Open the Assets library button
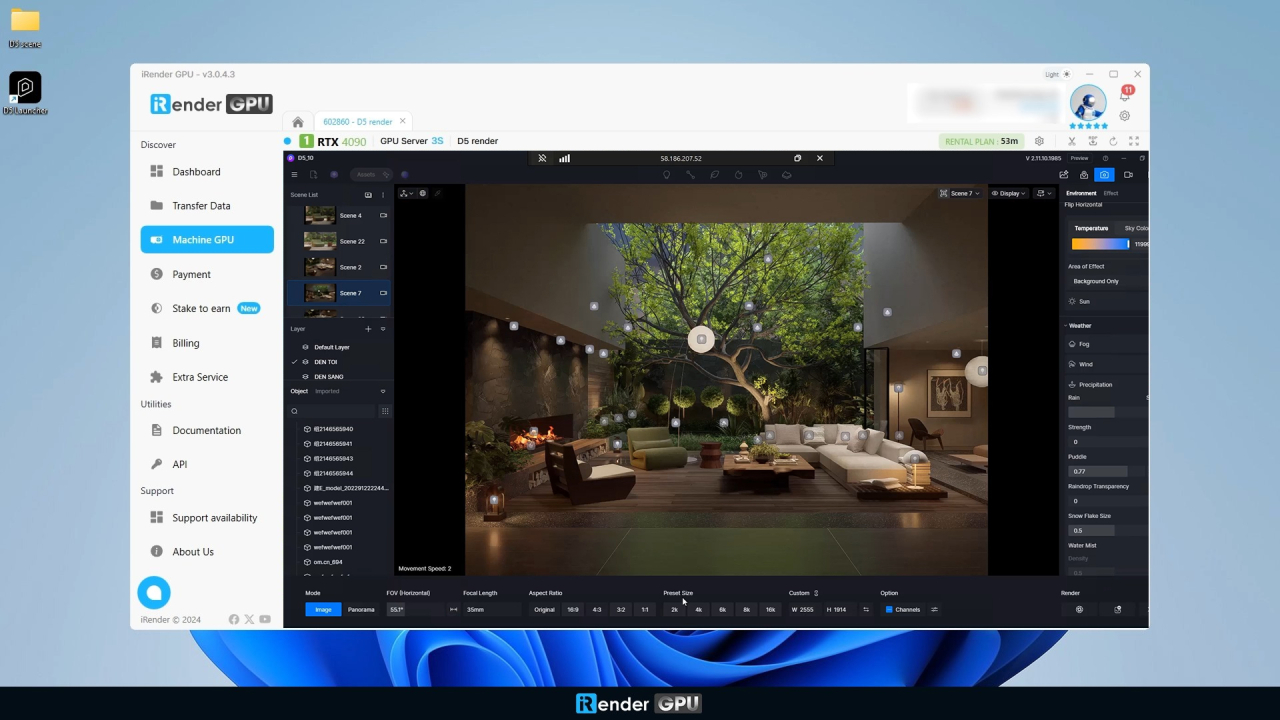 click(x=372, y=175)
